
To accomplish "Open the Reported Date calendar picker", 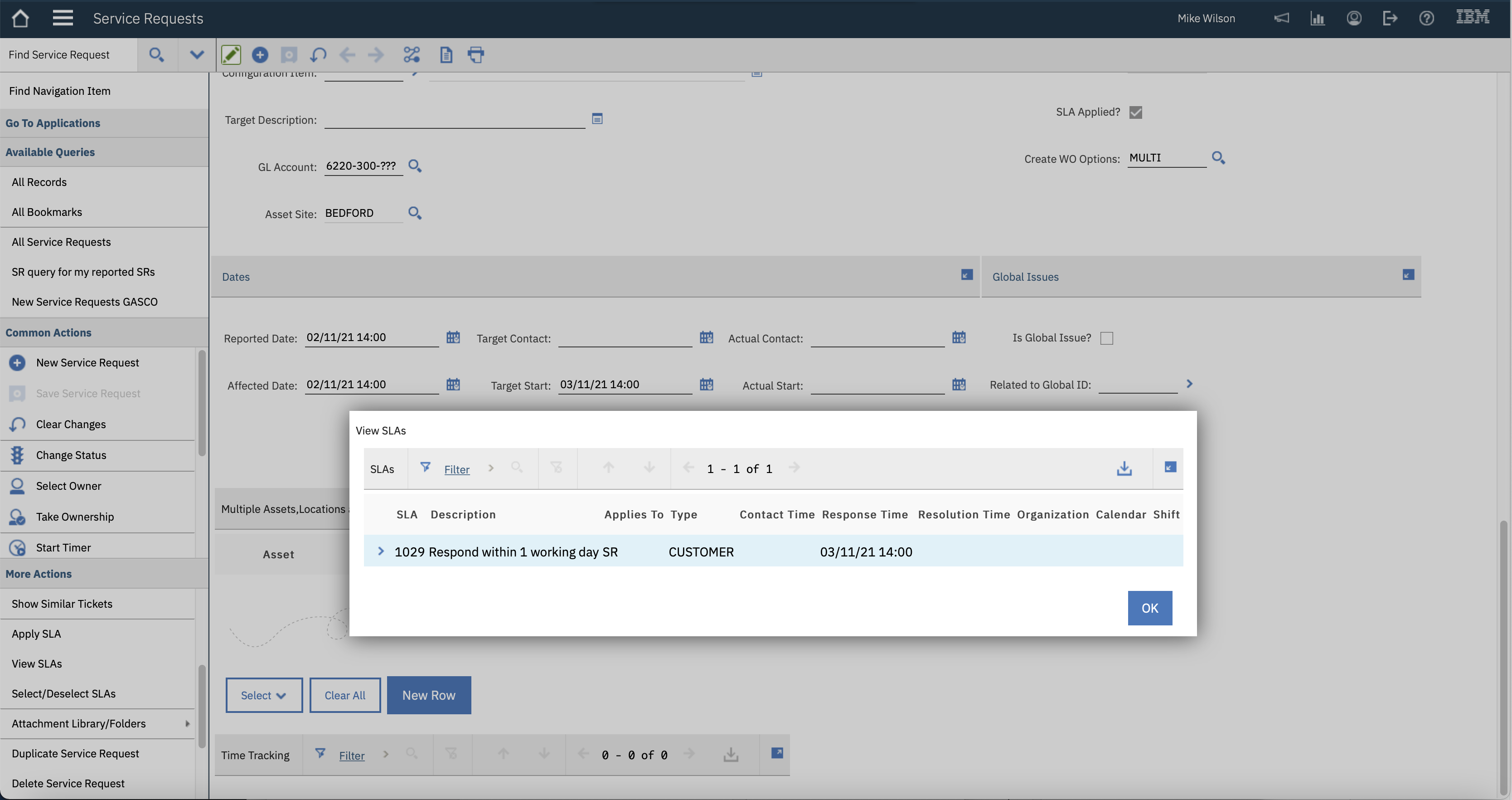I will 452,337.
